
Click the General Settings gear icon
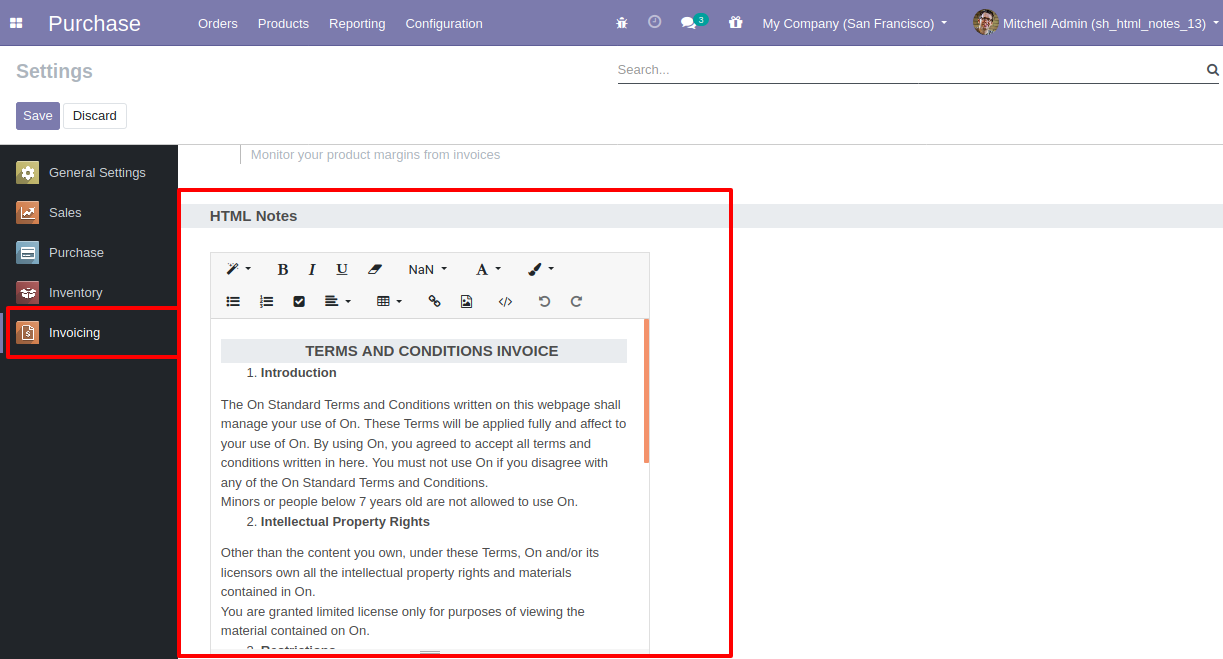pyautogui.click(x=27, y=172)
